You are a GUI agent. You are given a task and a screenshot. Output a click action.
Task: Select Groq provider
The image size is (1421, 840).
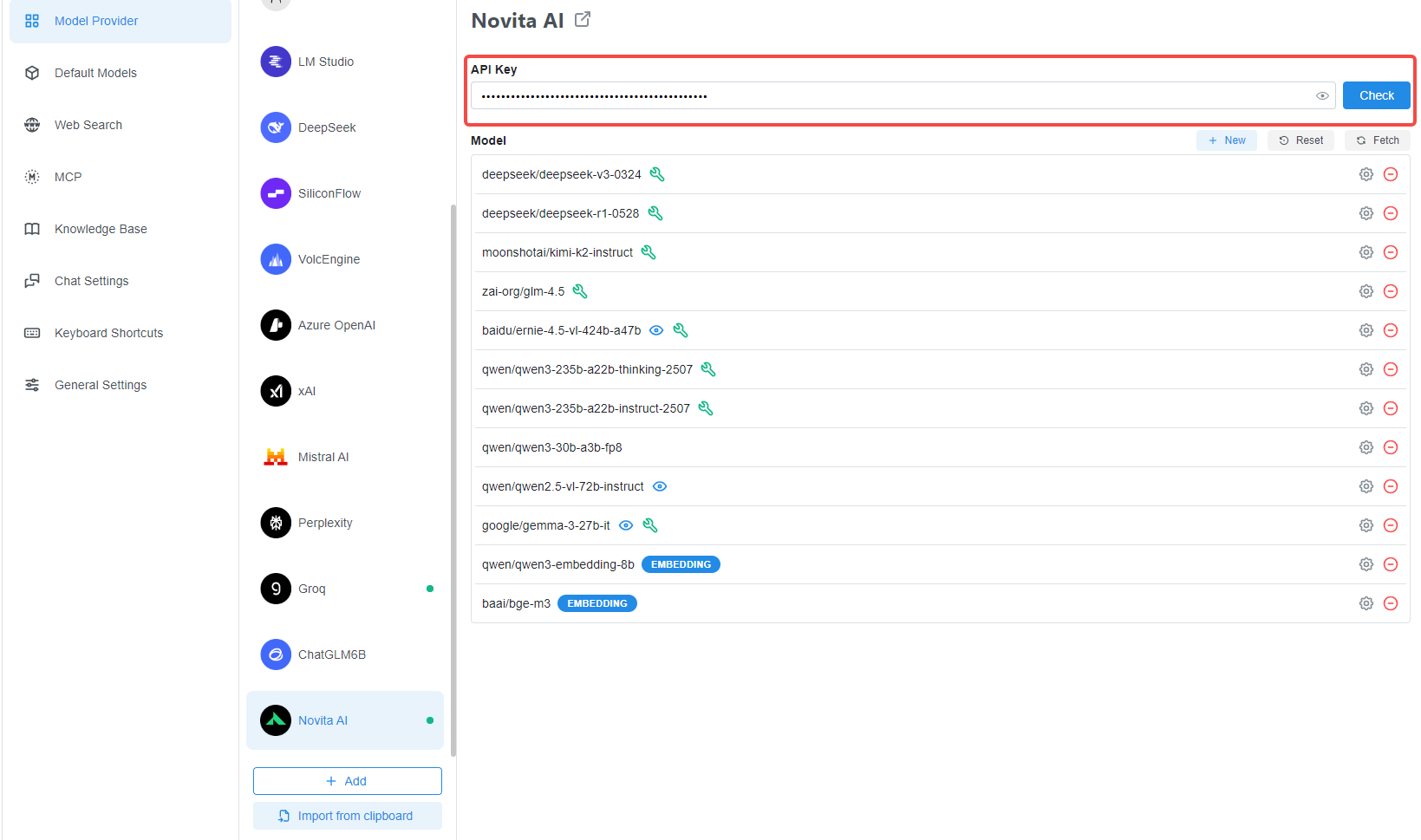coord(345,589)
